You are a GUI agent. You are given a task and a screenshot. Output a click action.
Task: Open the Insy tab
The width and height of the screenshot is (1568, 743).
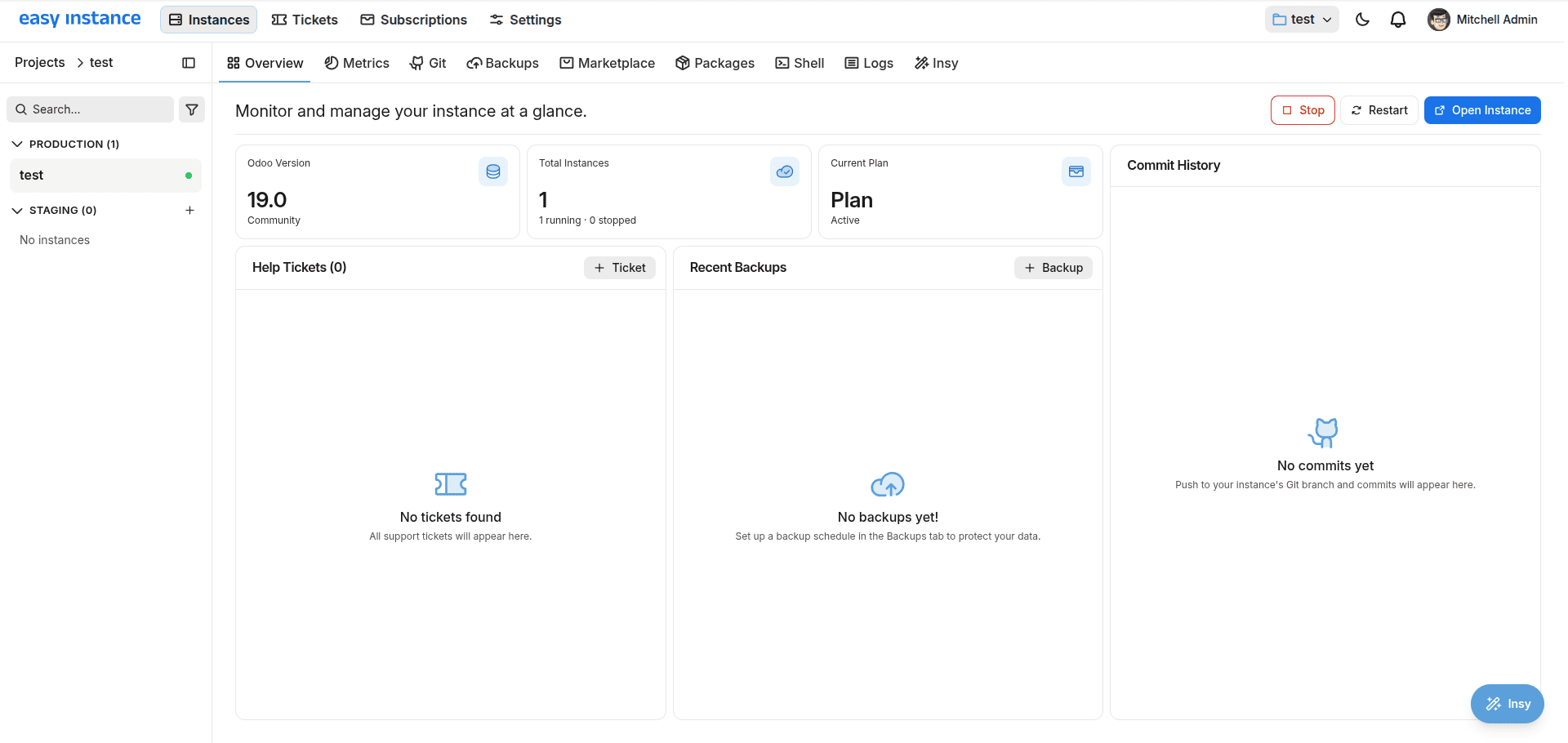(x=936, y=63)
